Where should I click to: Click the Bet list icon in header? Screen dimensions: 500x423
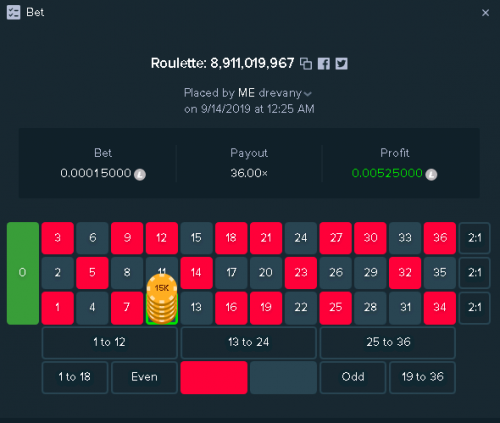(14, 13)
